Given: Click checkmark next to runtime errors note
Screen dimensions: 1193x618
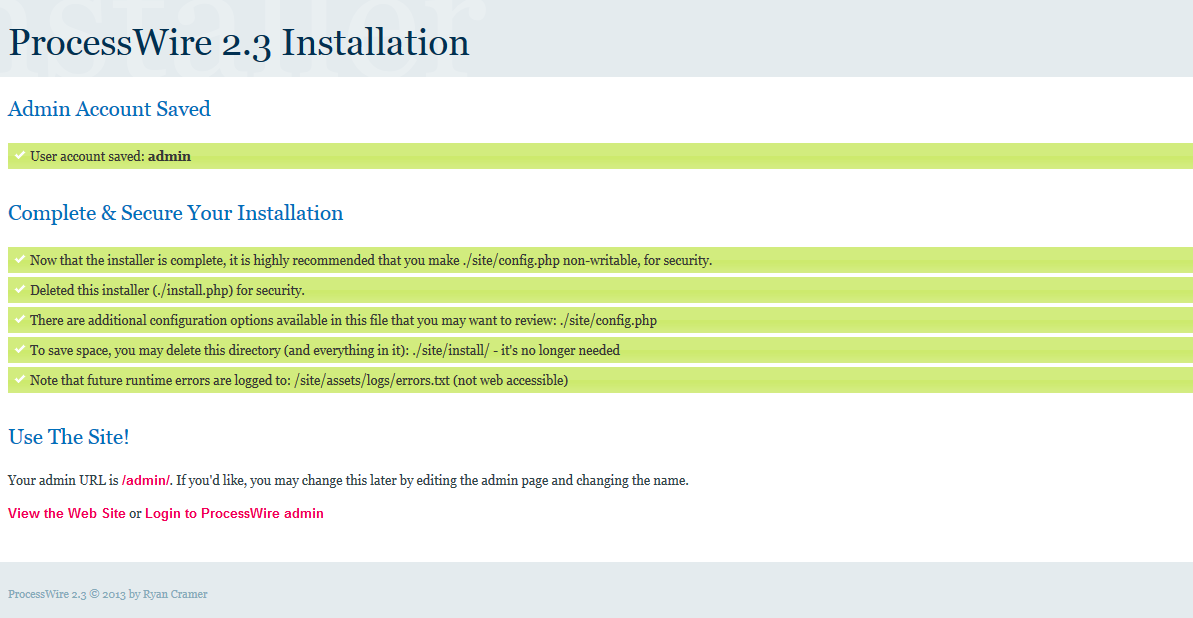Looking at the screenshot, I should pos(19,379).
